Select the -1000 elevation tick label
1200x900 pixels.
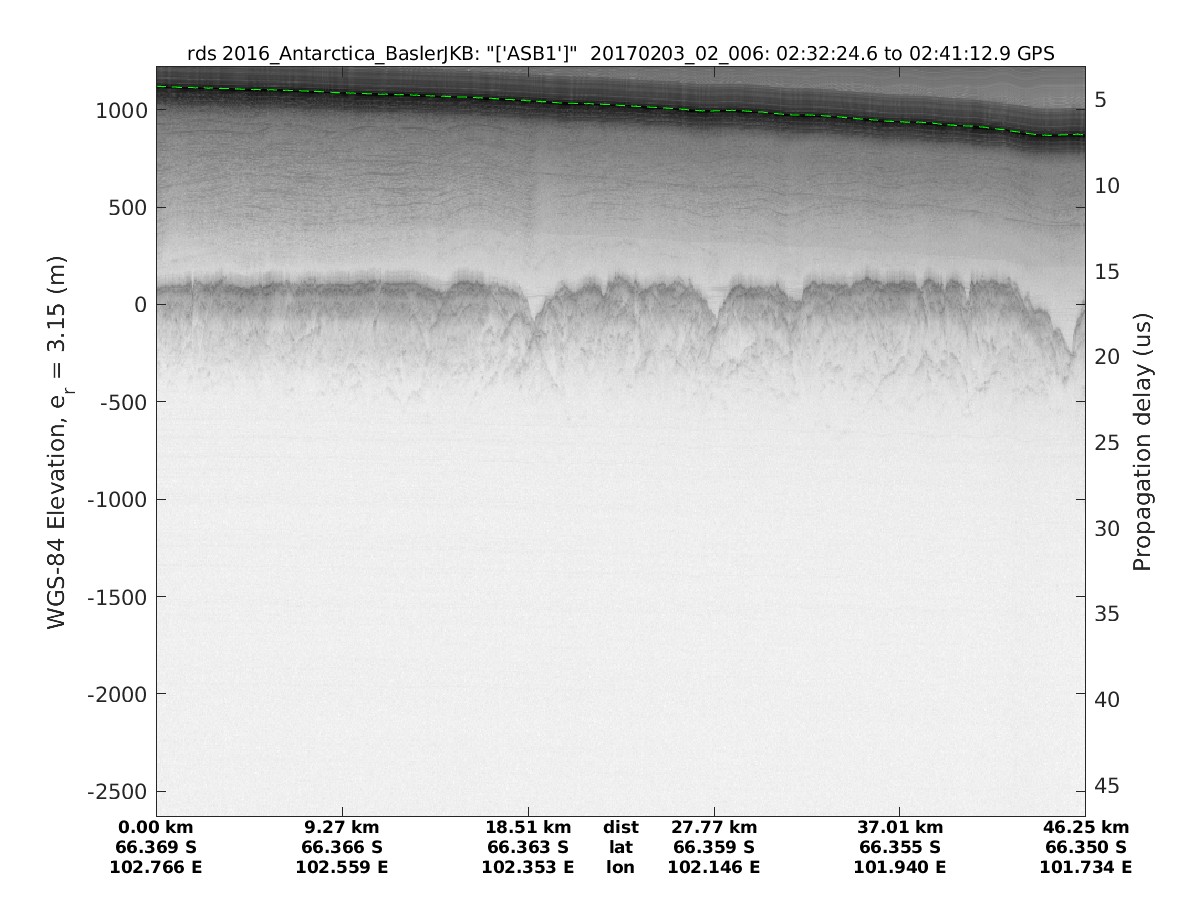[117, 499]
